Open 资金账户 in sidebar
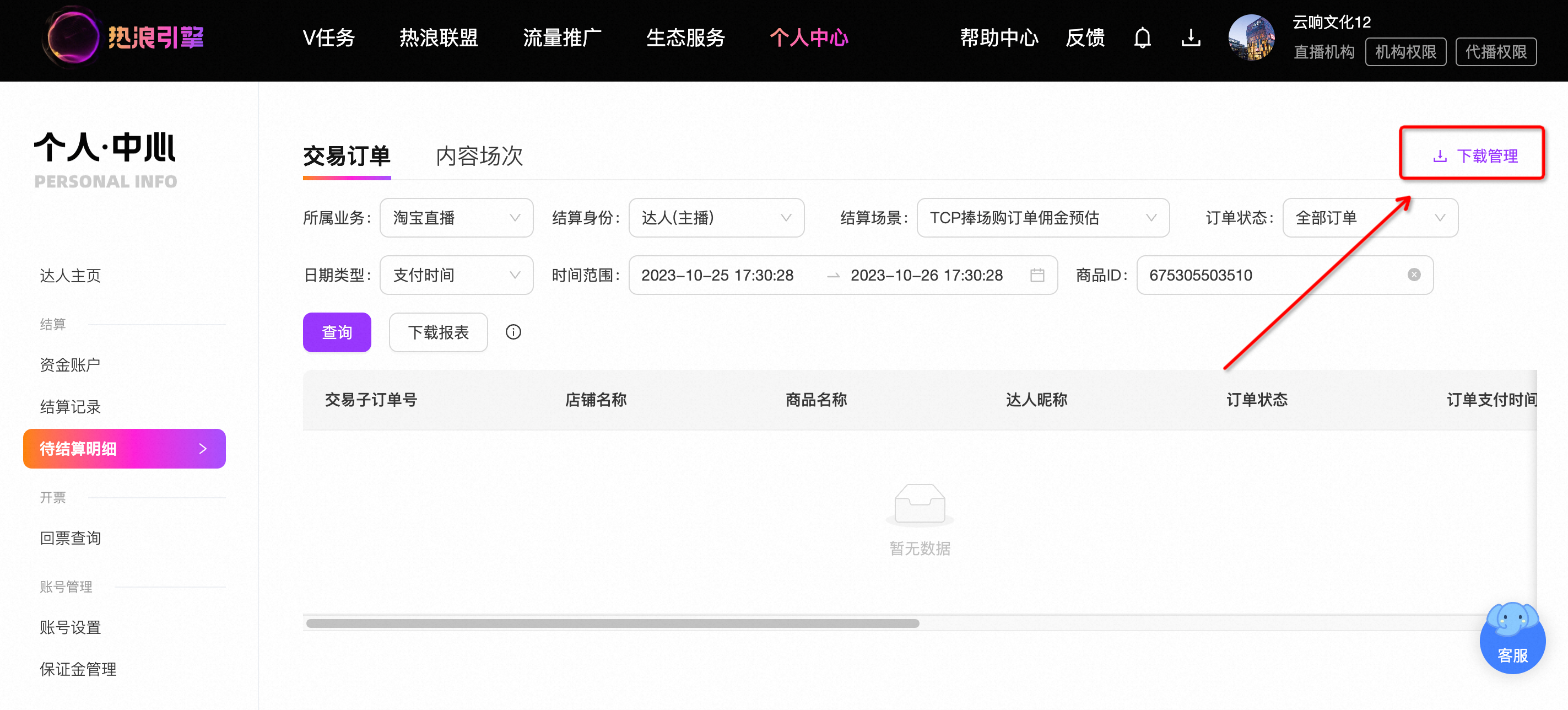Viewport: 1568px width, 710px height. point(70,364)
